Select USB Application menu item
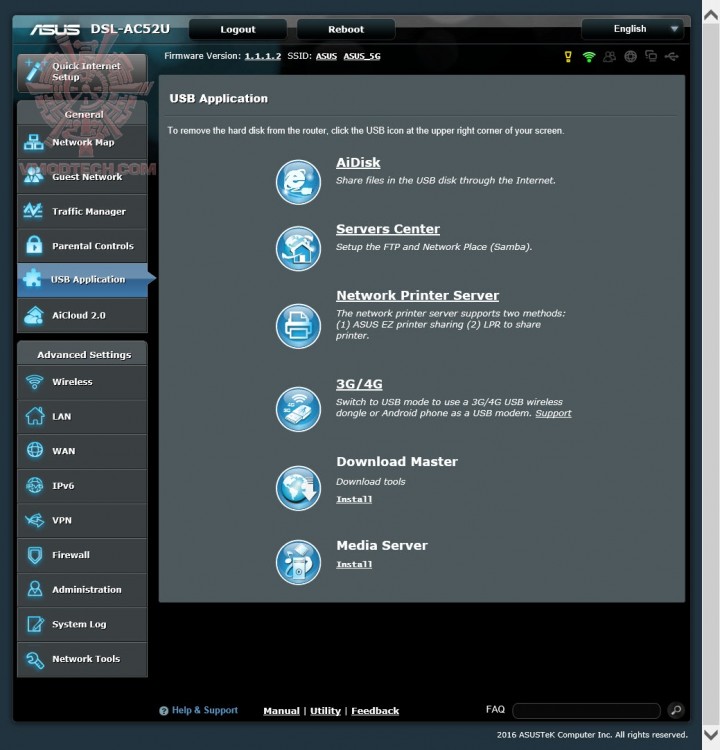The width and height of the screenshot is (720, 750). [x=82, y=279]
